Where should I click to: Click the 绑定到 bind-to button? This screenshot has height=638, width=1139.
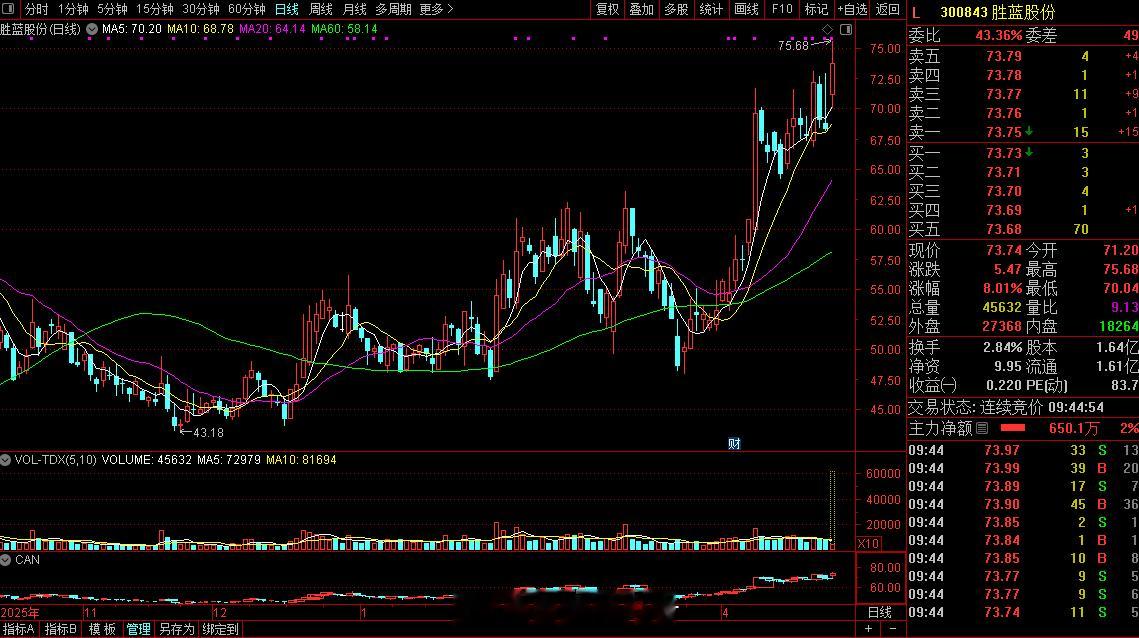click(x=220, y=629)
